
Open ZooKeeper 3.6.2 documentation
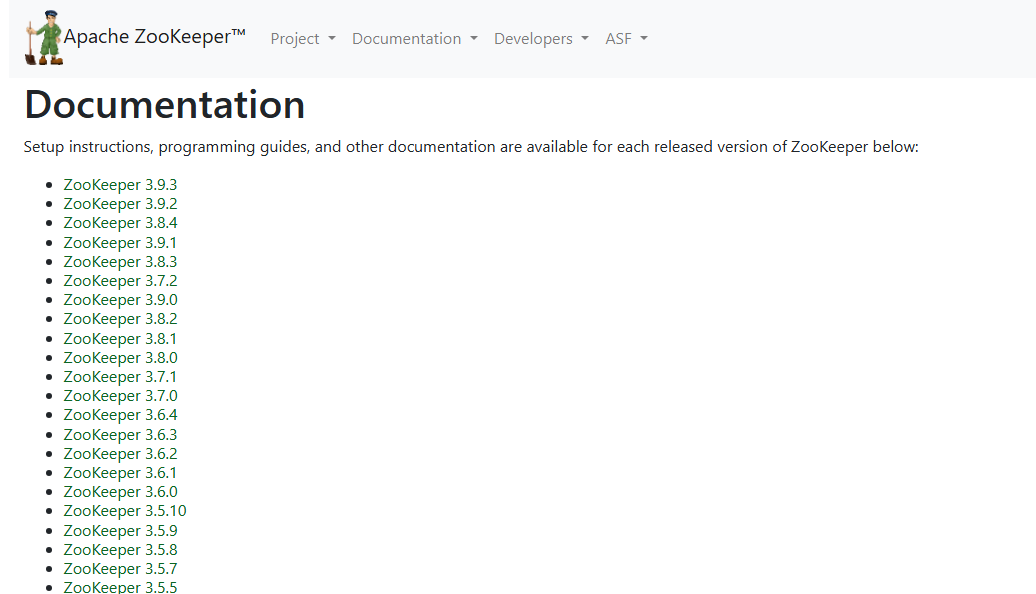(x=120, y=454)
